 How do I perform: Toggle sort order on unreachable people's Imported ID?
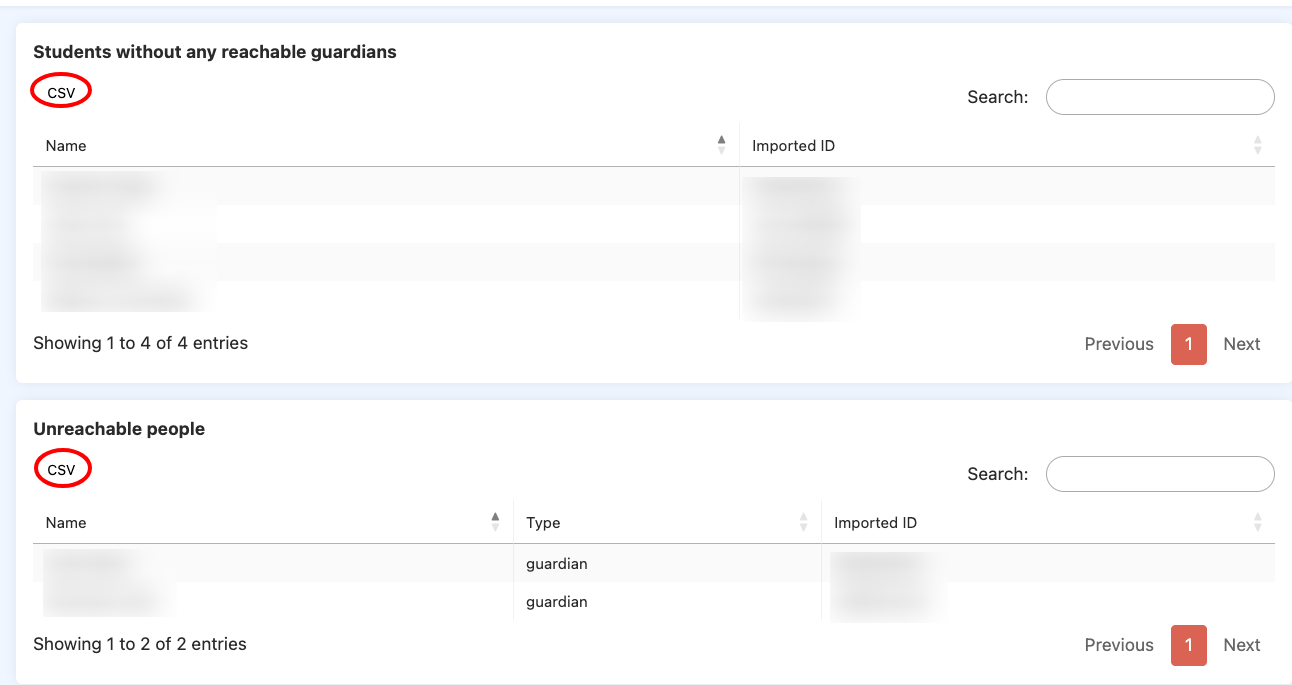(1259, 522)
